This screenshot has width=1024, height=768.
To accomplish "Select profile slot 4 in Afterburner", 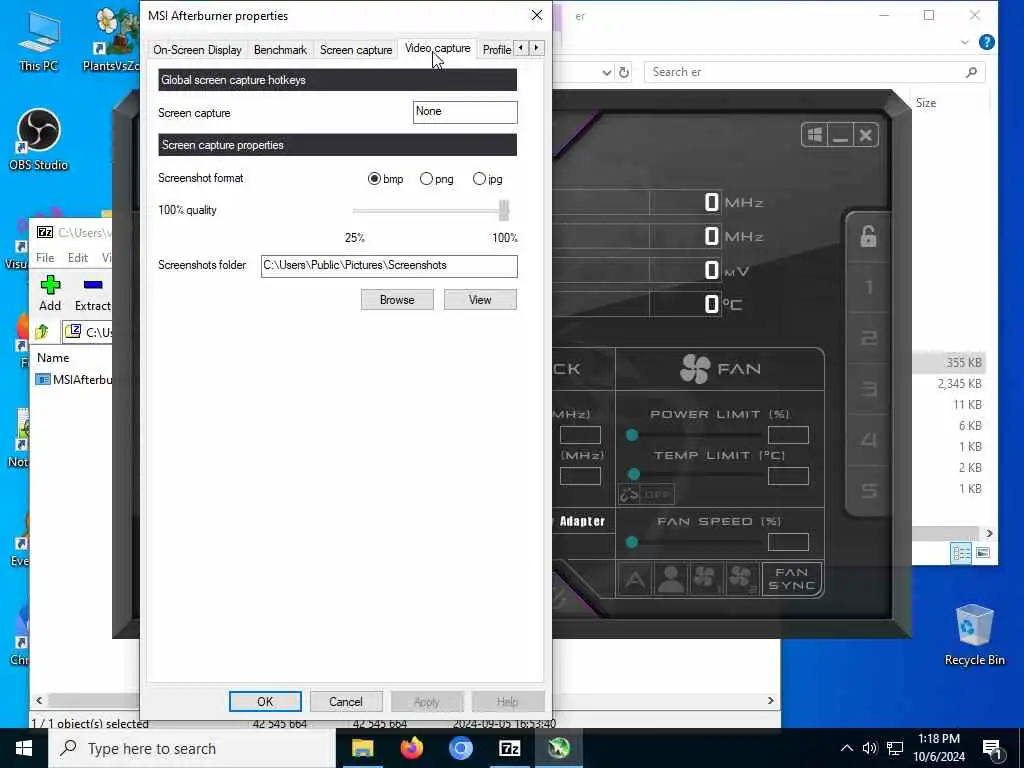I will pyautogui.click(x=869, y=440).
